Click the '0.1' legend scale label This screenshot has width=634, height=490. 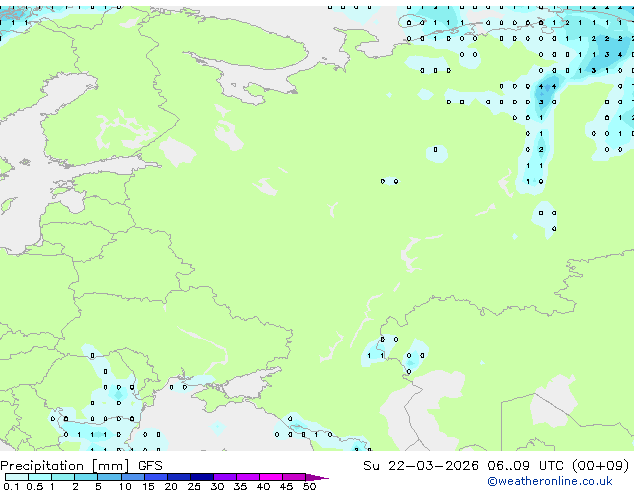(11, 486)
